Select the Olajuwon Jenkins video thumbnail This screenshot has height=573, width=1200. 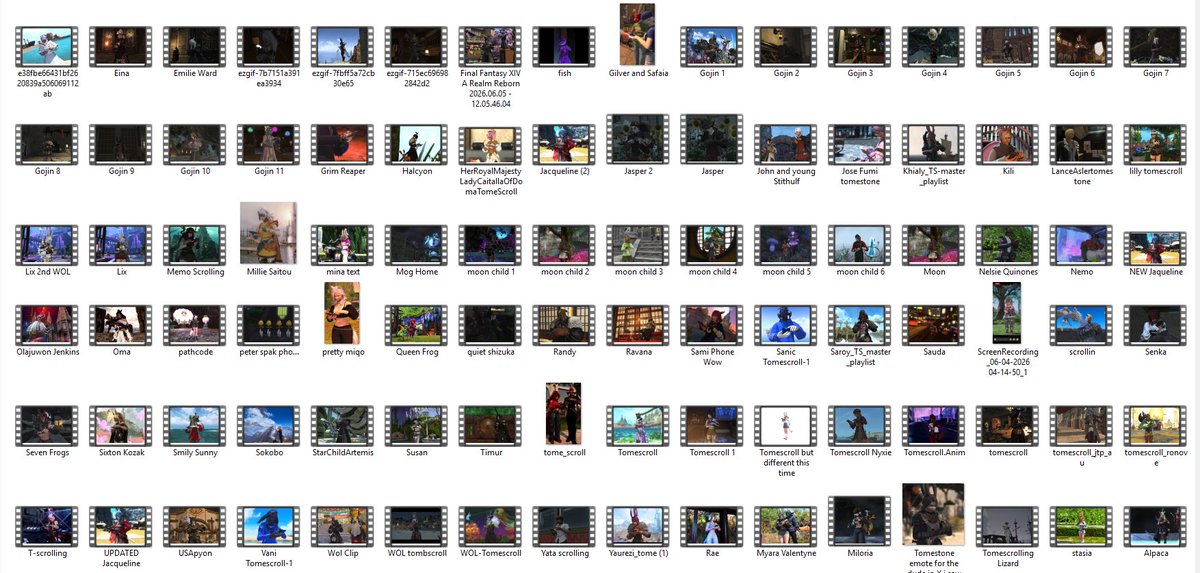click(45, 325)
